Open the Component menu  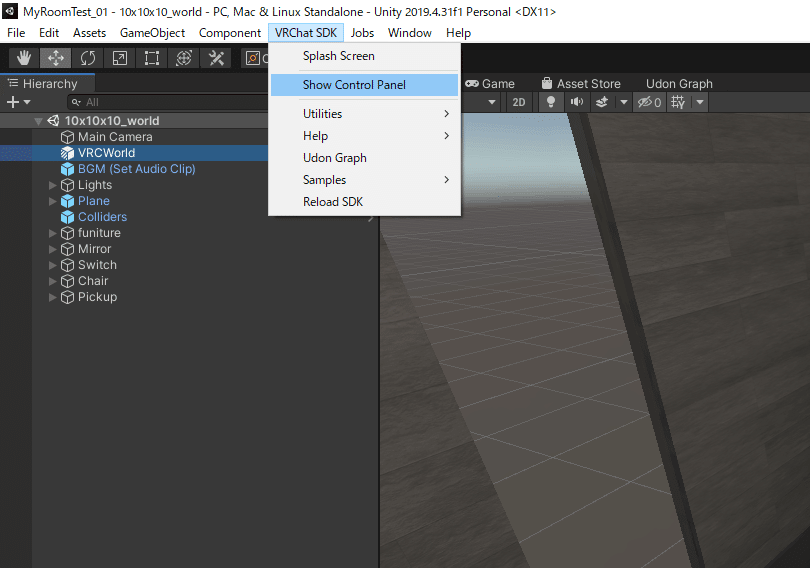(230, 33)
